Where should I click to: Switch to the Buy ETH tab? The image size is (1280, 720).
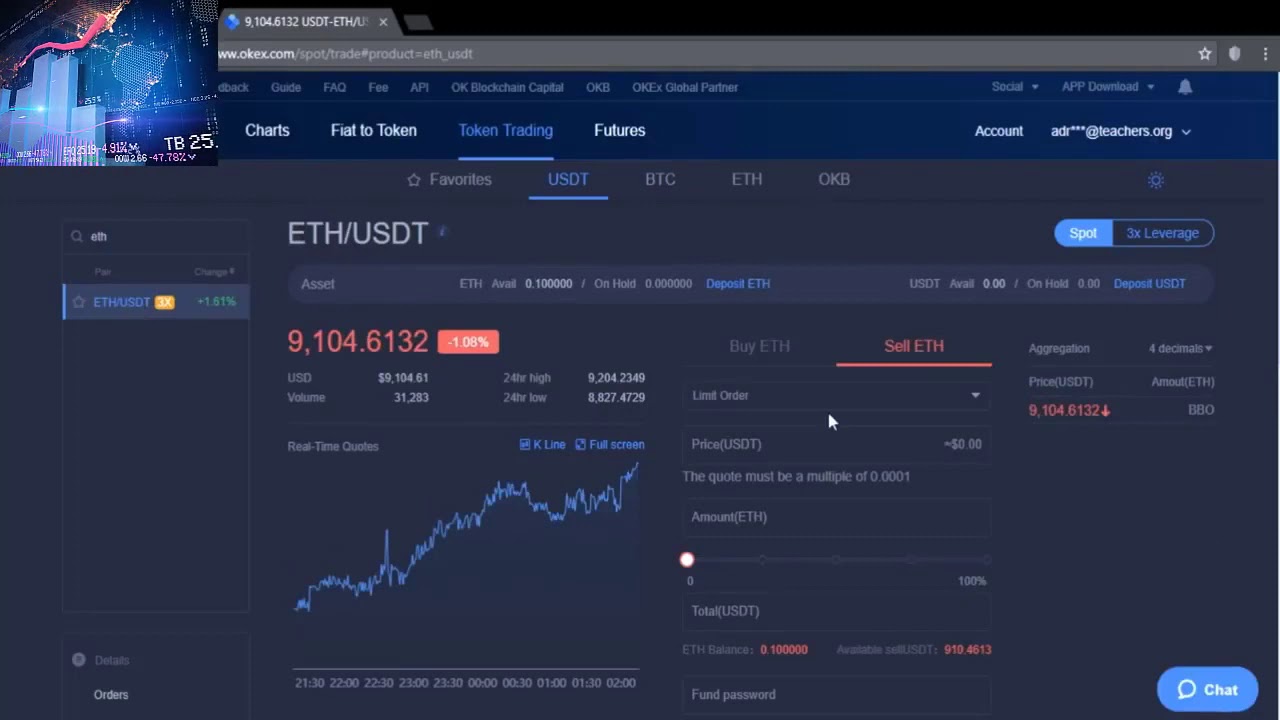759,346
